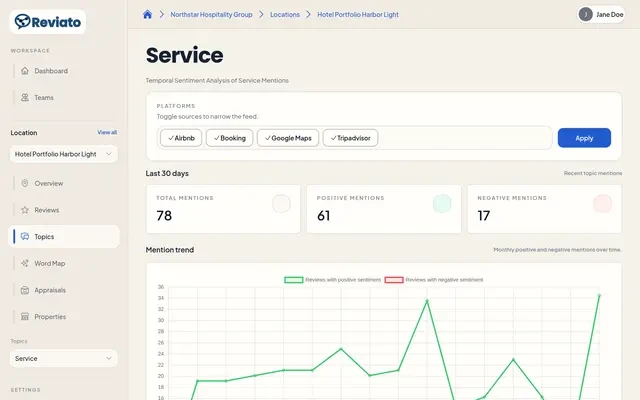Click the Appraisals icon
This screenshot has height=400, width=640.
pos(25,290)
